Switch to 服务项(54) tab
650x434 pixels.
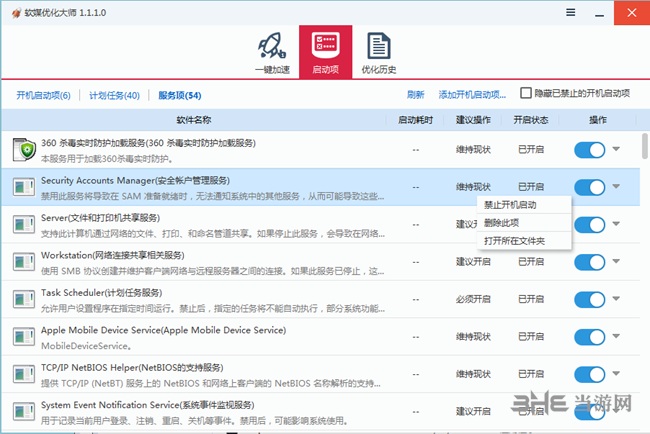click(179, 95)
